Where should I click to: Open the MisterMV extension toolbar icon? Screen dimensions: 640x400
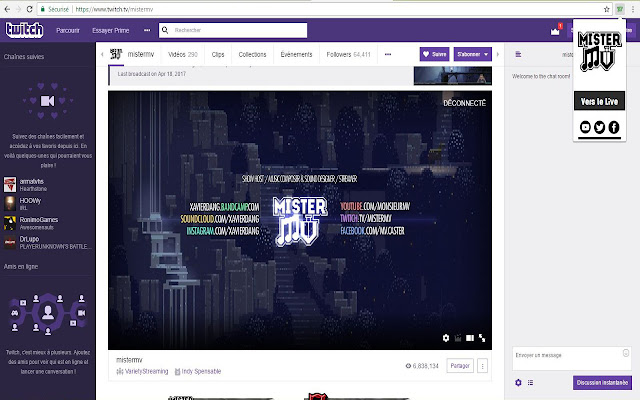(620, 9)
